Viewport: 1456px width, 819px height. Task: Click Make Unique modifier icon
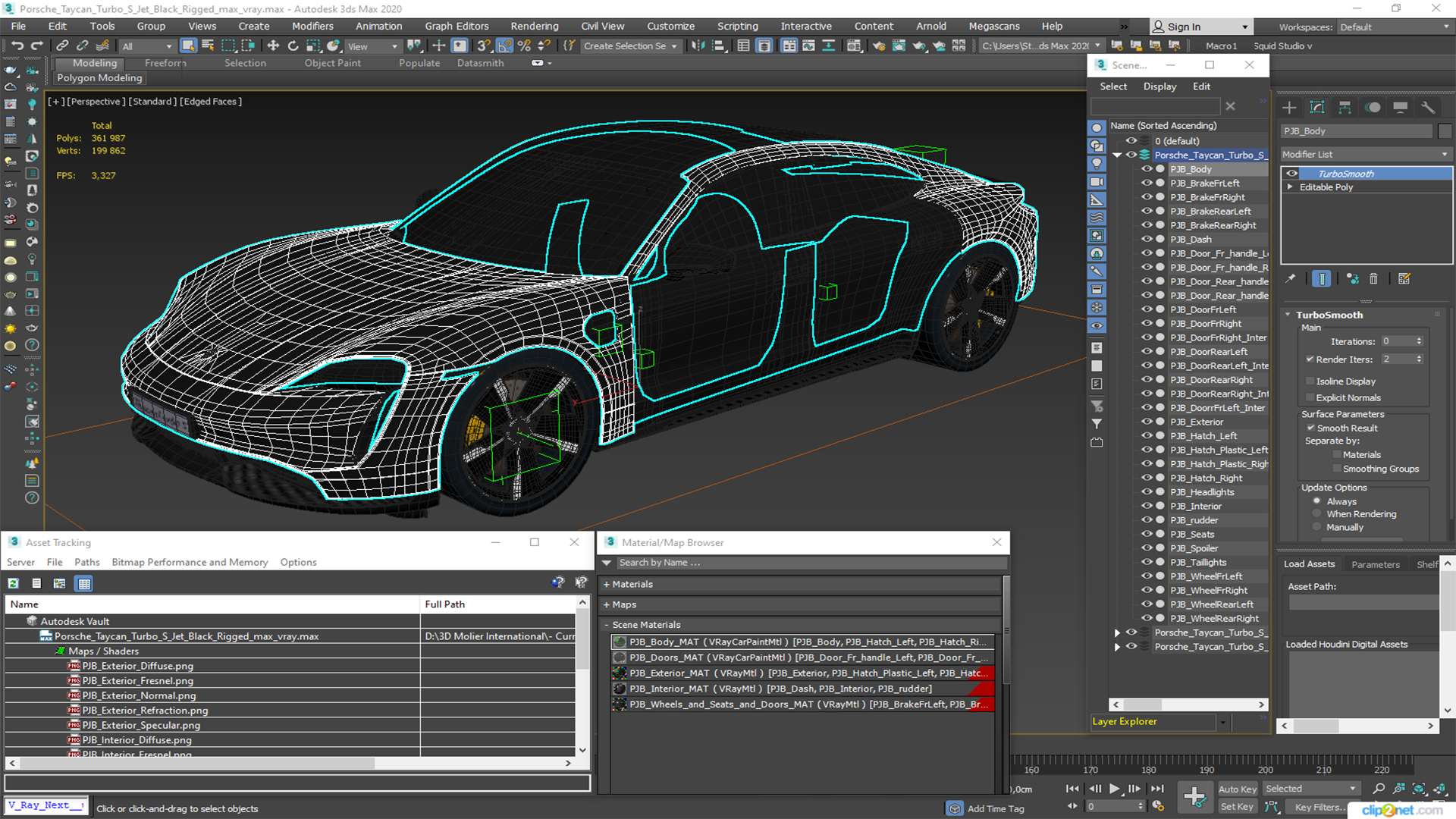point(1352,279)
